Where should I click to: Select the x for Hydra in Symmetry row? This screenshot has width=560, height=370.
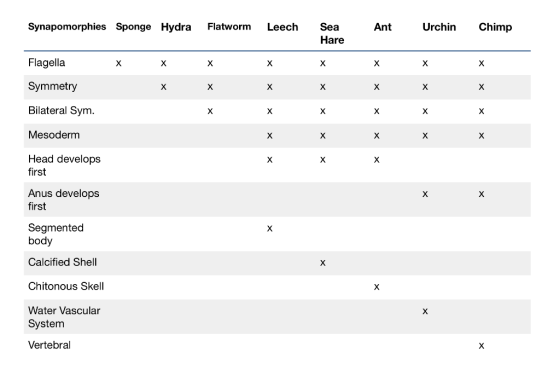click(164, 87)
